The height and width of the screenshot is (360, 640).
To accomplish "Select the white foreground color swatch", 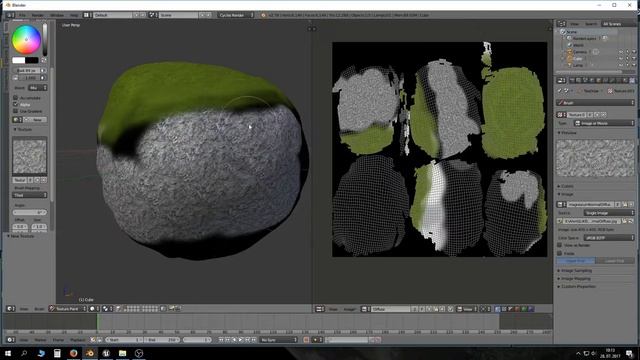I will click(18, 60).
